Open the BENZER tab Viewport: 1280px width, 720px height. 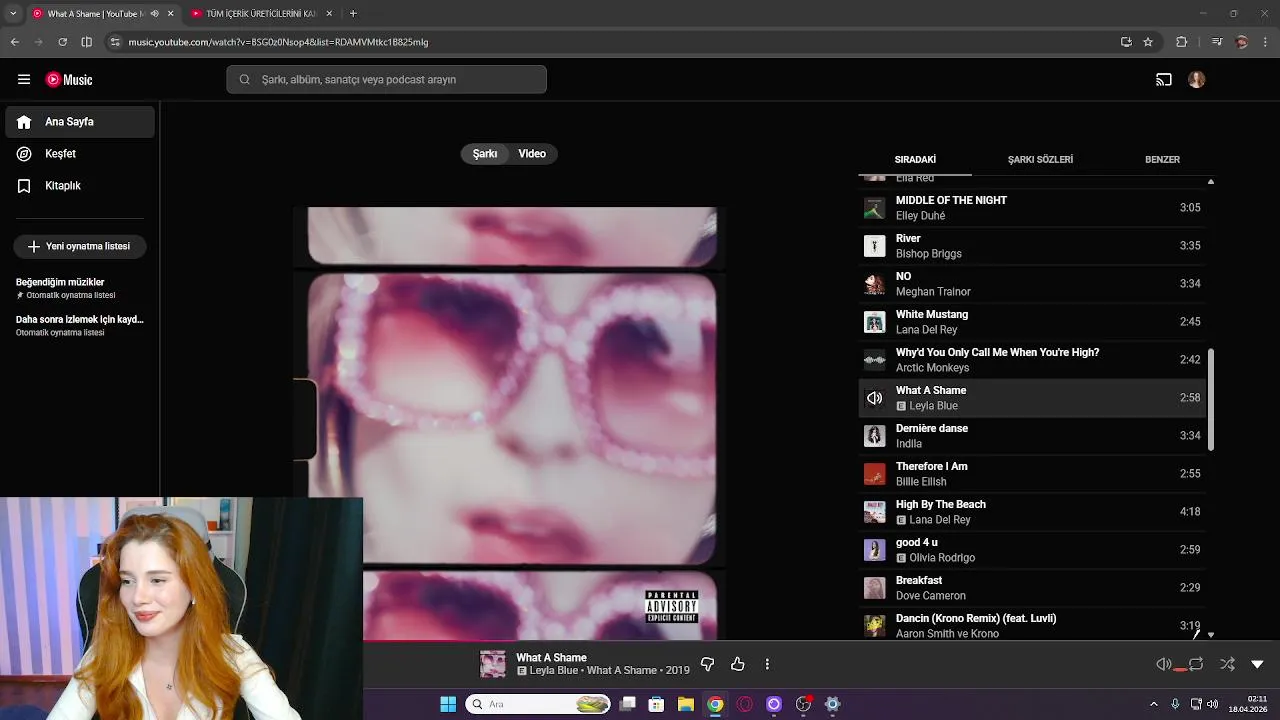point(1162,160)
